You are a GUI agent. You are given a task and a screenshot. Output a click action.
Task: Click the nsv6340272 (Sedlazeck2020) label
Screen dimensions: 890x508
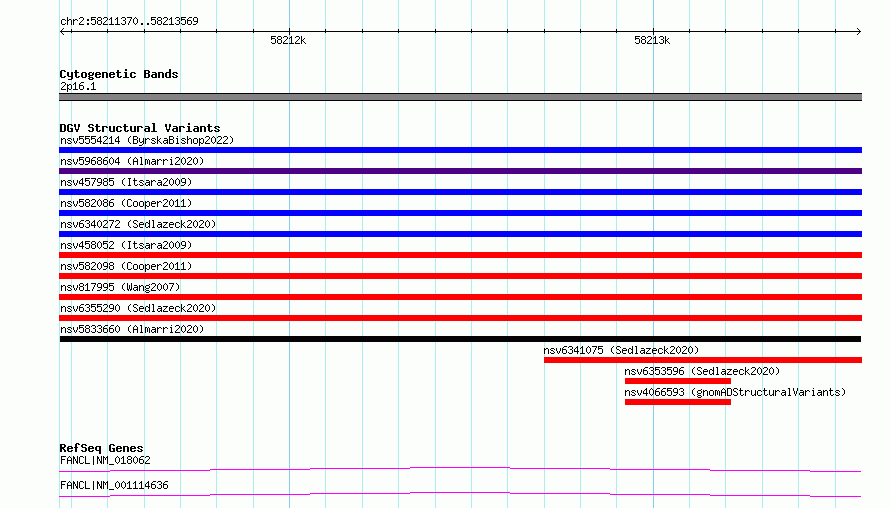point(138,224)
